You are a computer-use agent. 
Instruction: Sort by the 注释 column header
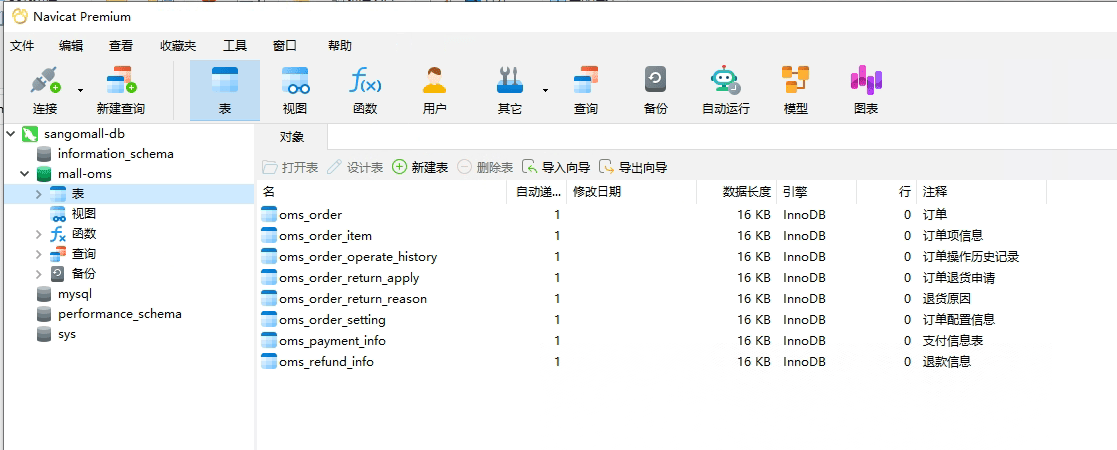coord(981,192)
